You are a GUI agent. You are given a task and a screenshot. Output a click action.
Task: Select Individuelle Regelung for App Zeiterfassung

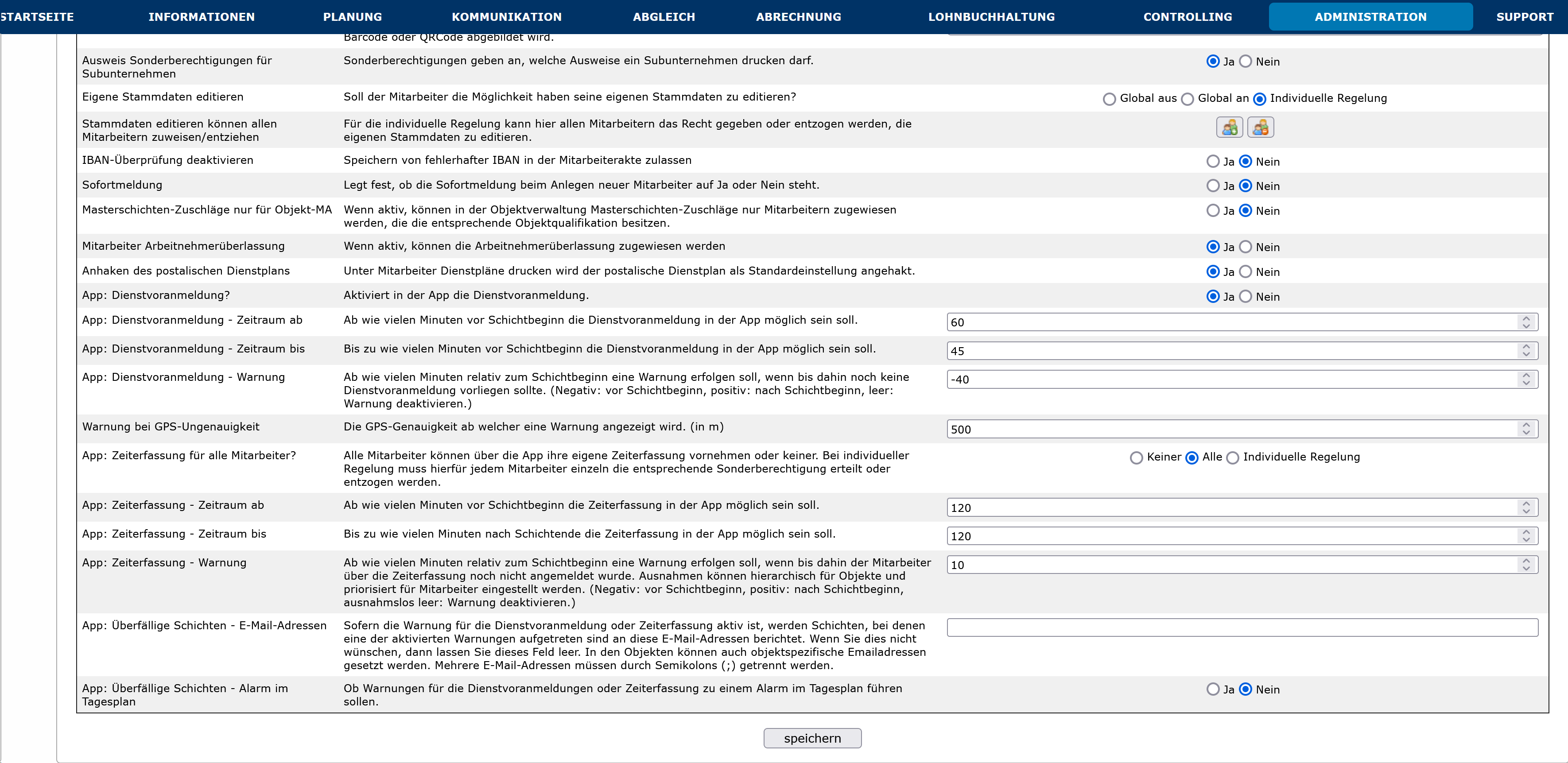tap(1232, 457)
